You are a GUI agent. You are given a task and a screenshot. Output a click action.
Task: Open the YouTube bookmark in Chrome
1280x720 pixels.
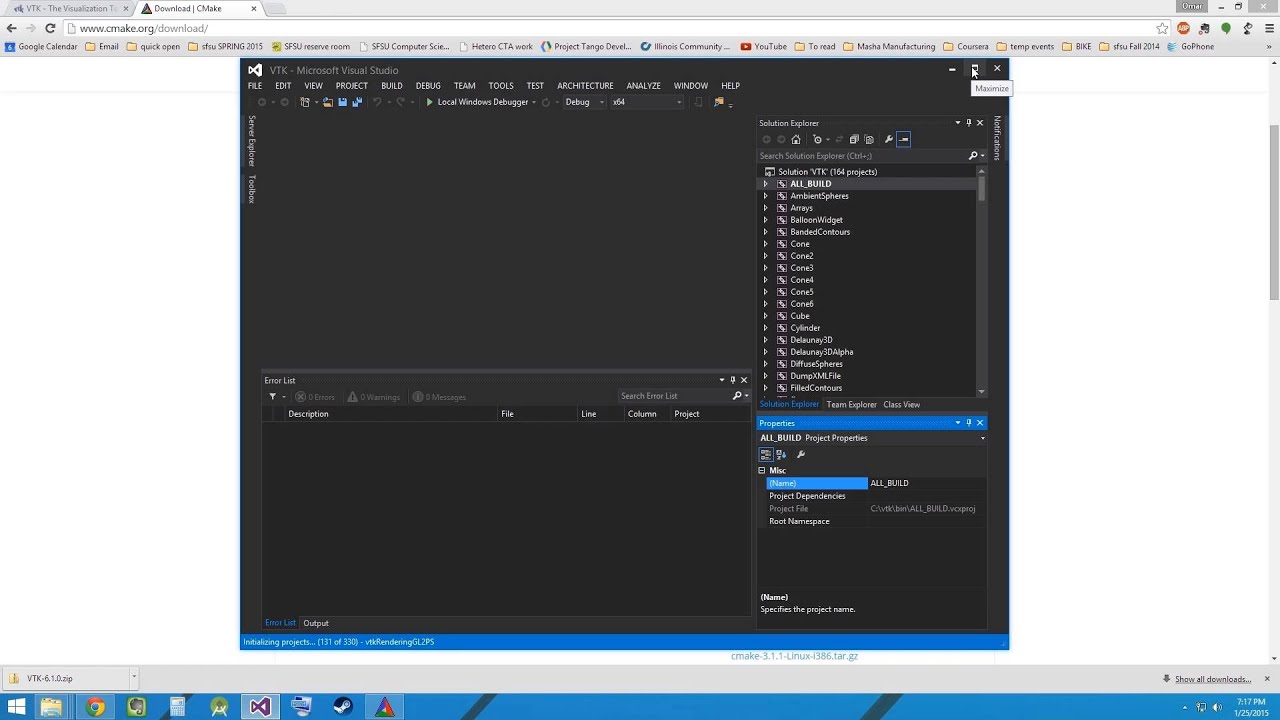tap(763, 46)
